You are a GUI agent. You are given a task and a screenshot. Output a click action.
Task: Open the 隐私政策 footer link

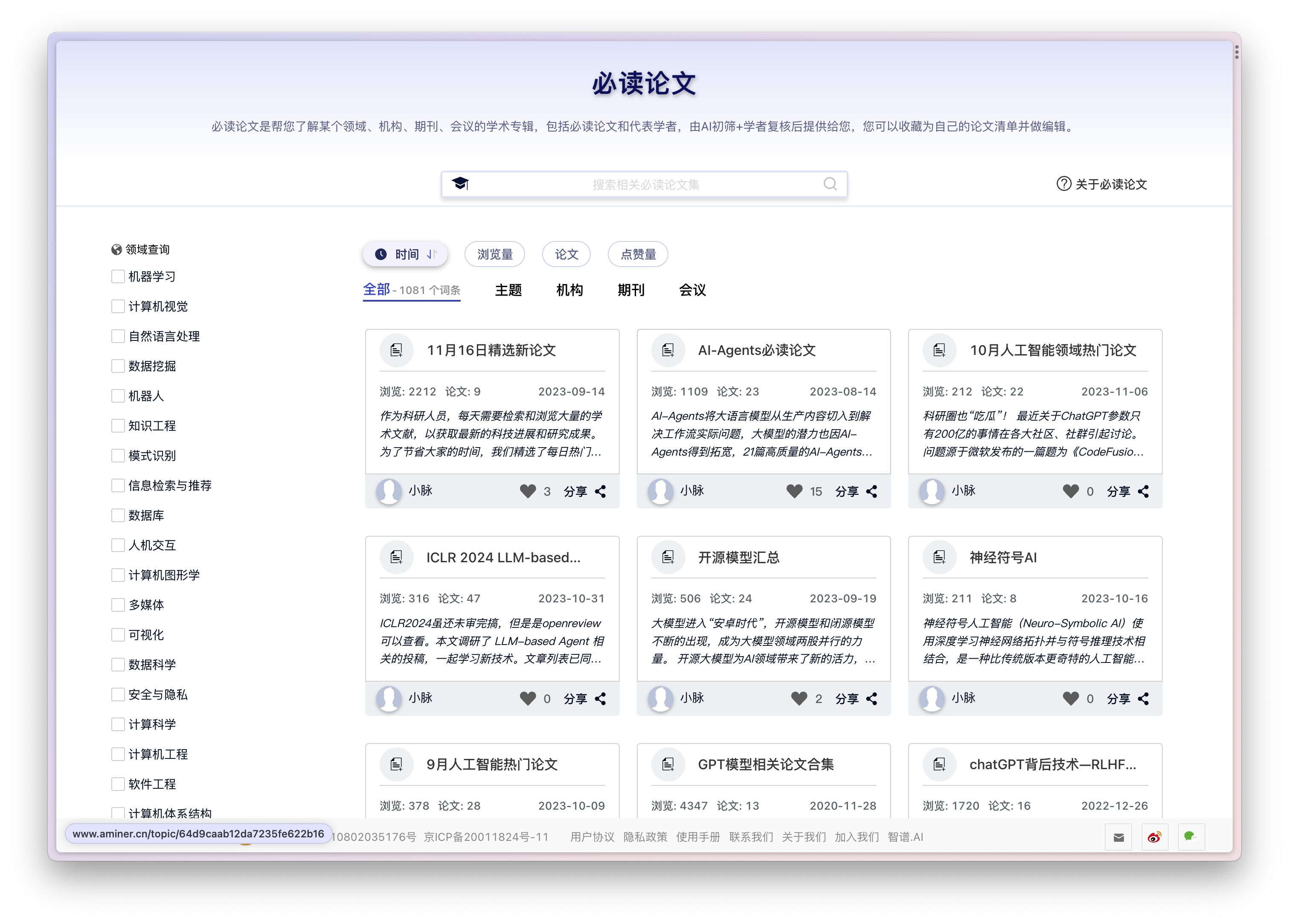(x=645, y=837)
